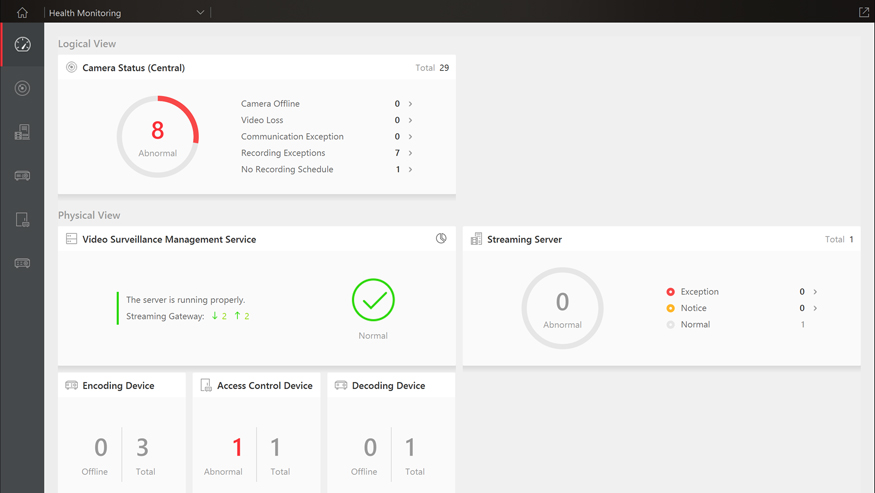875x493 pixels.
Task: Open streaming server sidebar icon
Action: pyautogui.click(x=22, y=132)
